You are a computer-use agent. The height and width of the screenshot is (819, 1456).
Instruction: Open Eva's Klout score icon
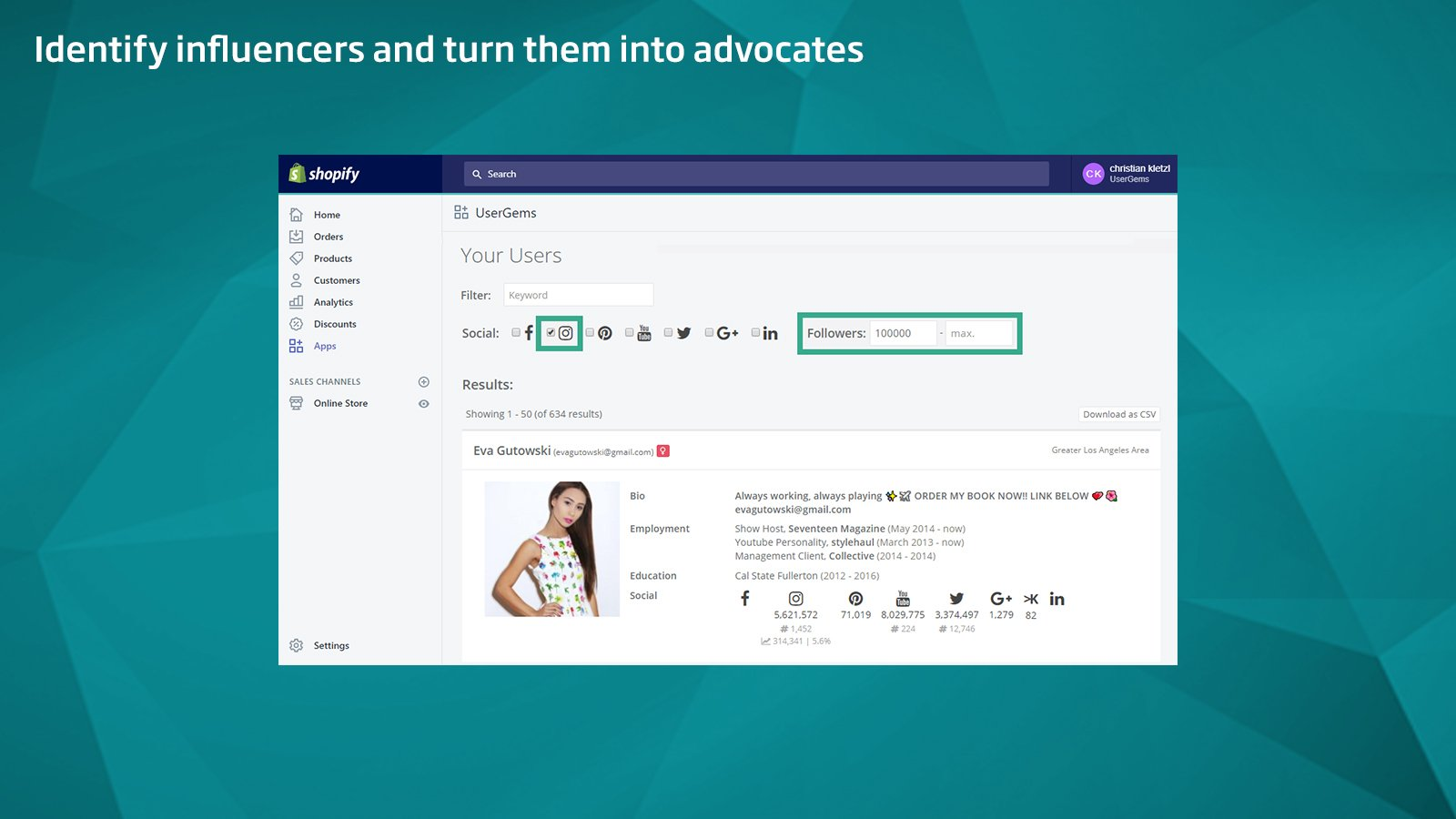(1031, 599)
